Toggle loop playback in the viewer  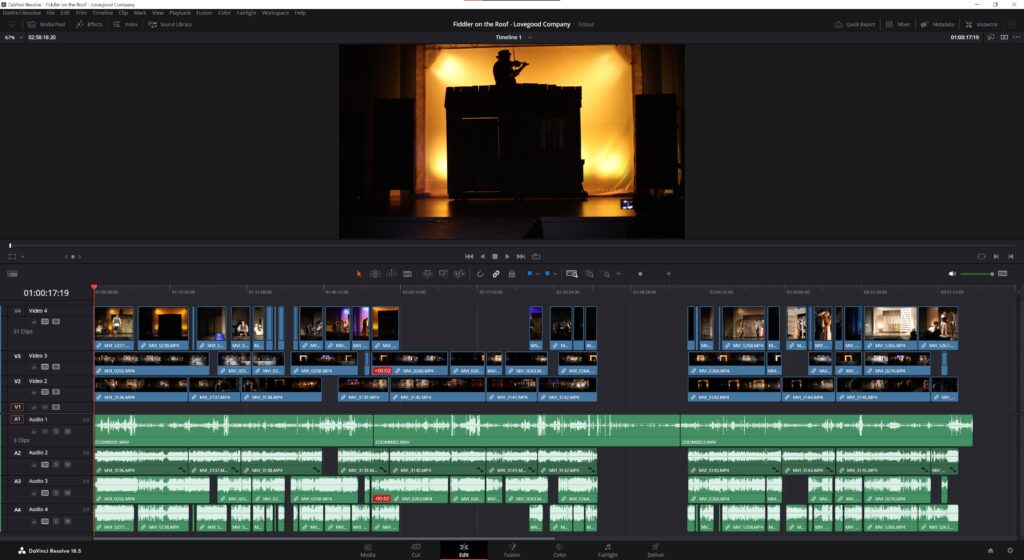[536, 256]
